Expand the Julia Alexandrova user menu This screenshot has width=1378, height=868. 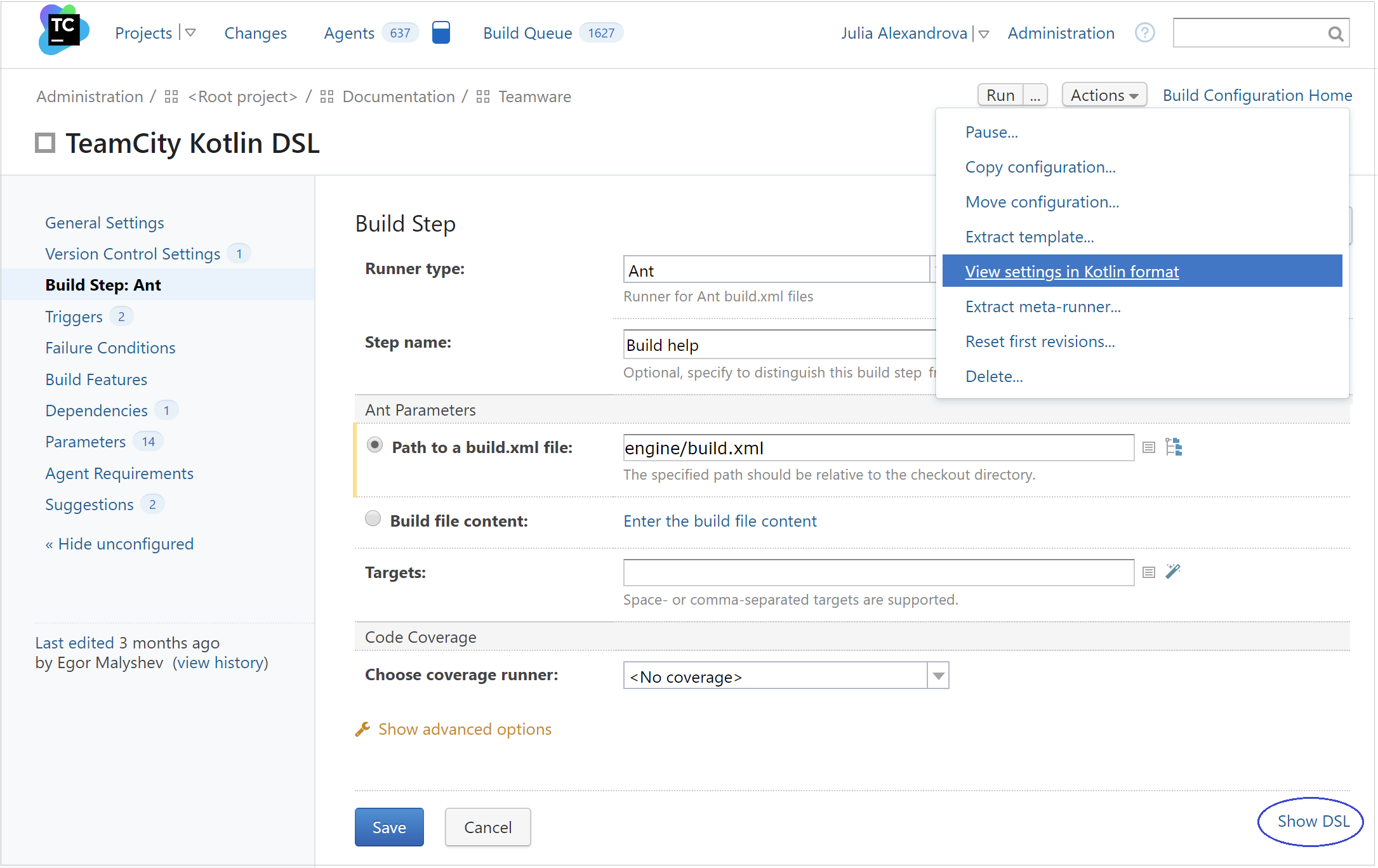983,33
